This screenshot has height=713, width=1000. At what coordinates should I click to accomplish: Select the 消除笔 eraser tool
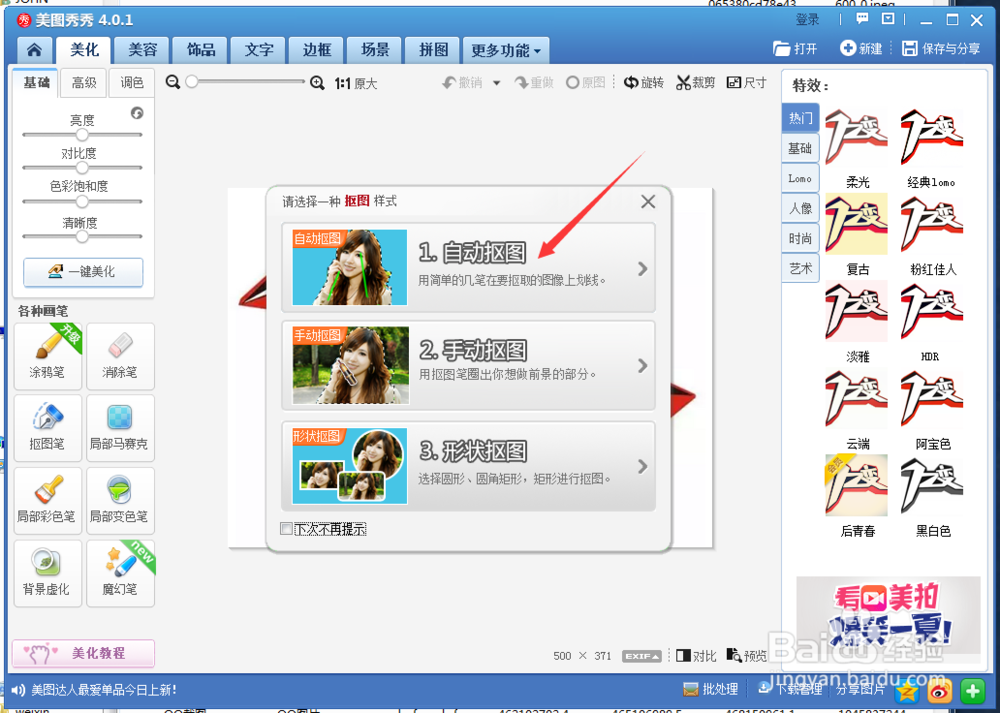[120, 356]
